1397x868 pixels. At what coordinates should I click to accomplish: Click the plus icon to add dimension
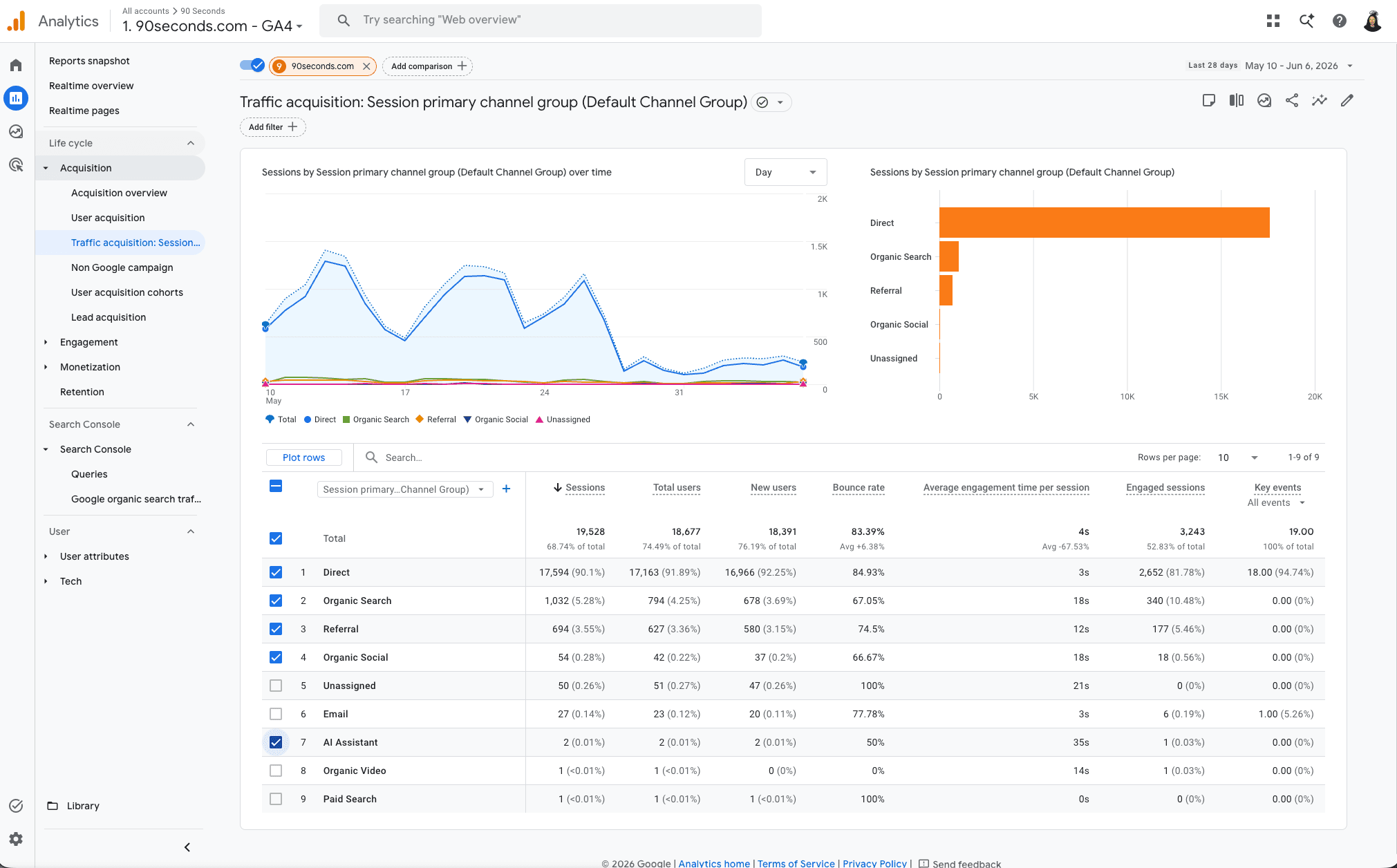click(x=506, y=489)
